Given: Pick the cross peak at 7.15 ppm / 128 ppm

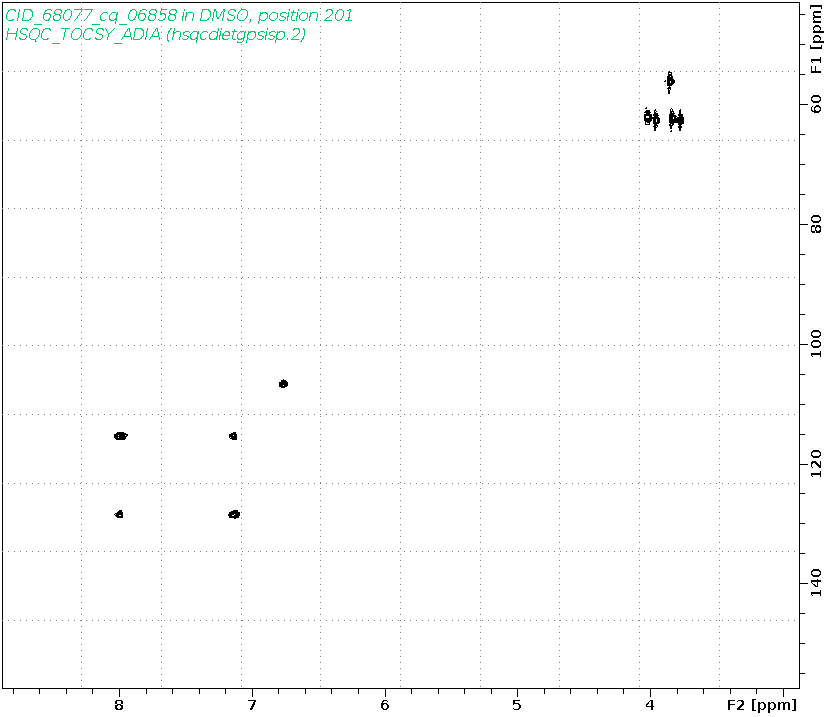Looking at the screenshot, I should [x=234, y=514].
